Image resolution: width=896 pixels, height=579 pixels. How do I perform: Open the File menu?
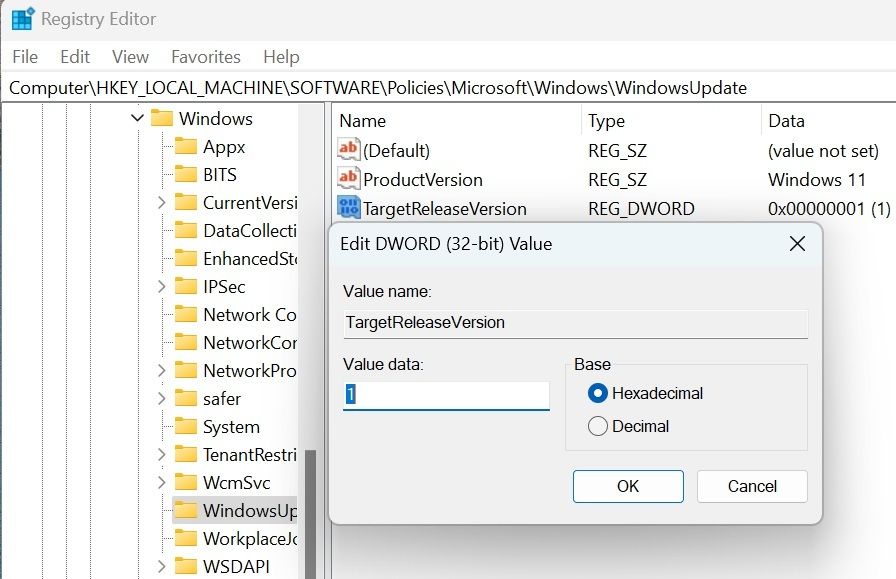(x=25, y=57)
